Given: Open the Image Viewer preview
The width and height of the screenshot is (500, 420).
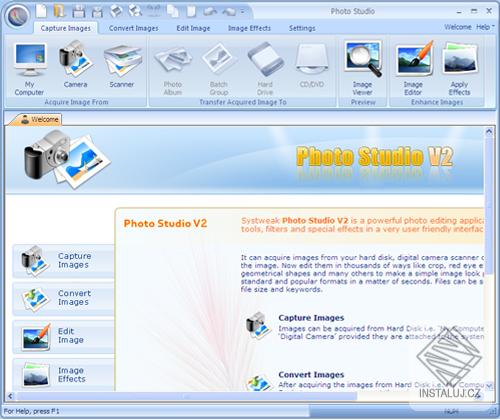Looking at the screenshot, I should coord(363,69).
